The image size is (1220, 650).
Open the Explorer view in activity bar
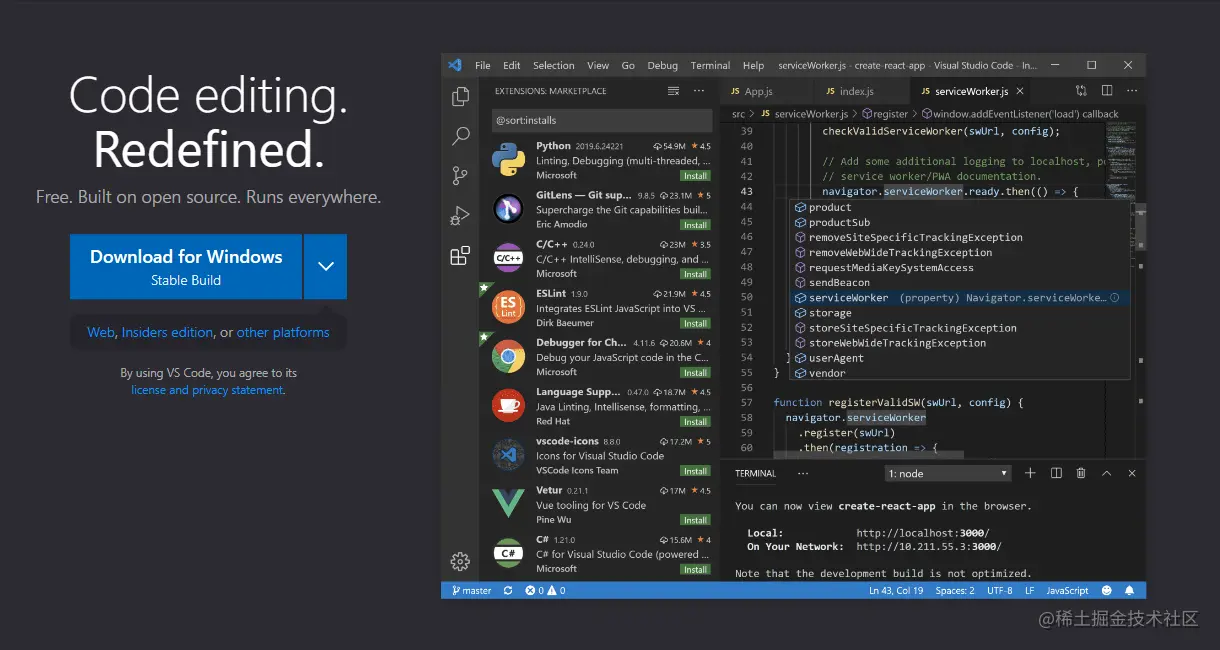[460, 97]
